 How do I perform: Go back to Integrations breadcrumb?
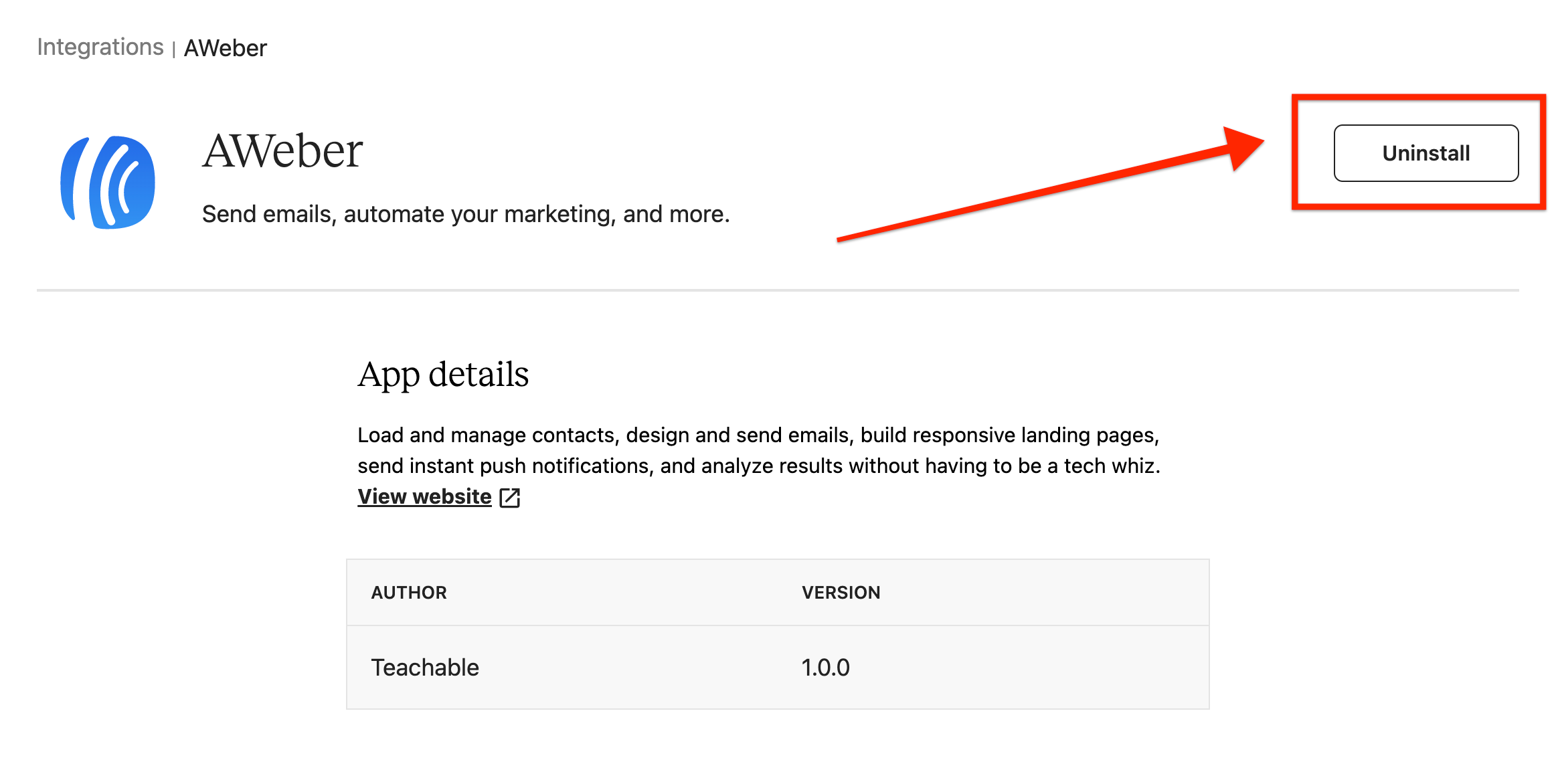(x=100, y=47)
